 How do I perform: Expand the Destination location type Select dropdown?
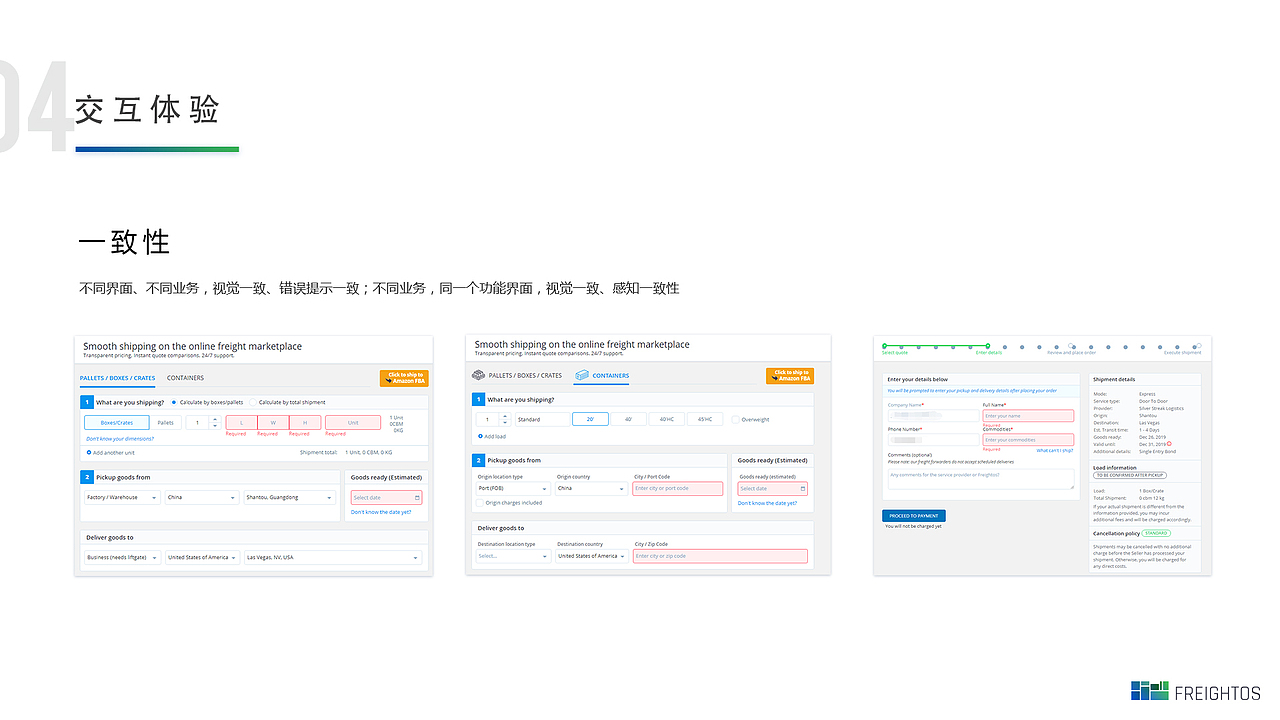[514, 556]
